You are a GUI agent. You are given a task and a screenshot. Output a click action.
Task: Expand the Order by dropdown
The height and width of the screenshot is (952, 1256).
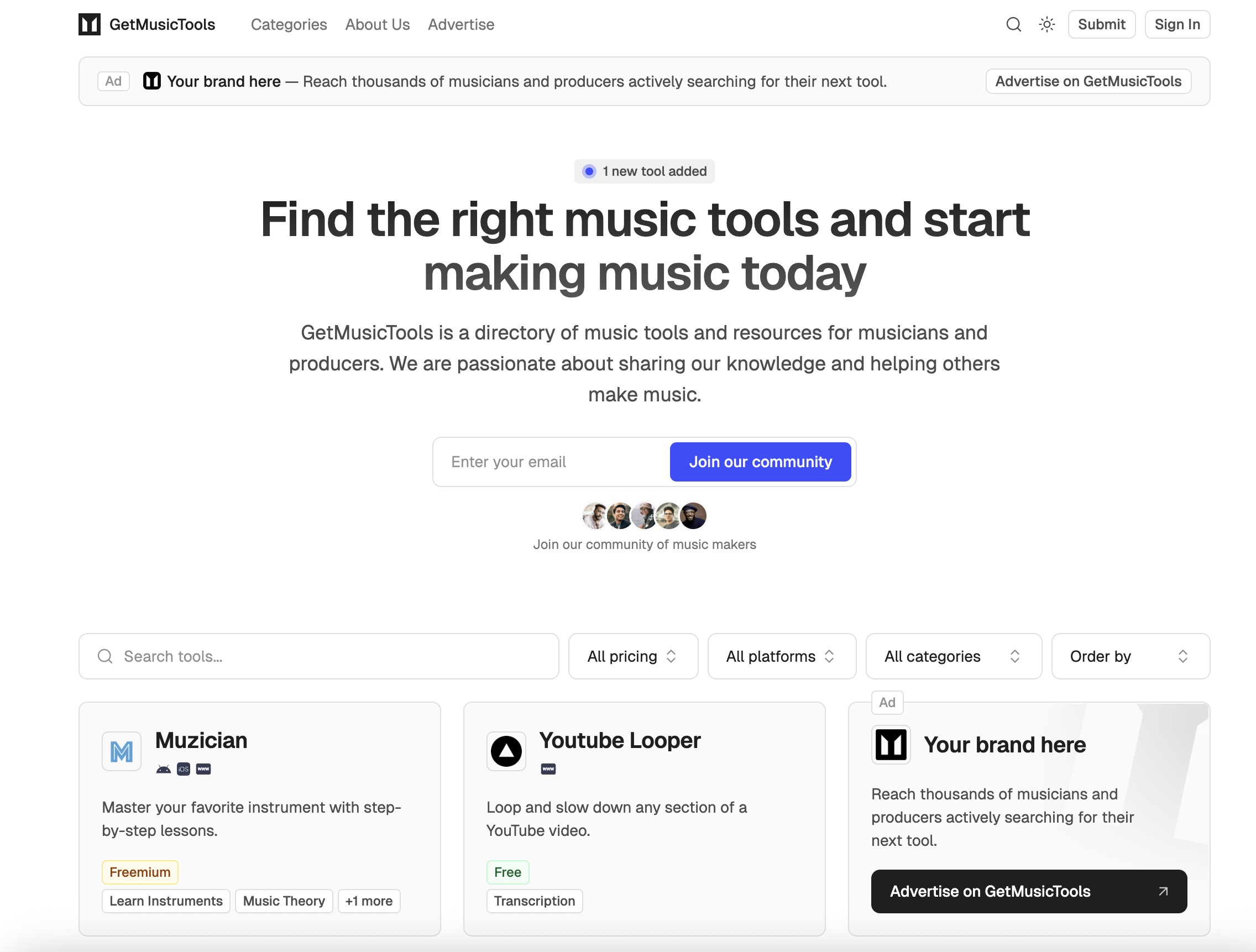click(1130, 656)
